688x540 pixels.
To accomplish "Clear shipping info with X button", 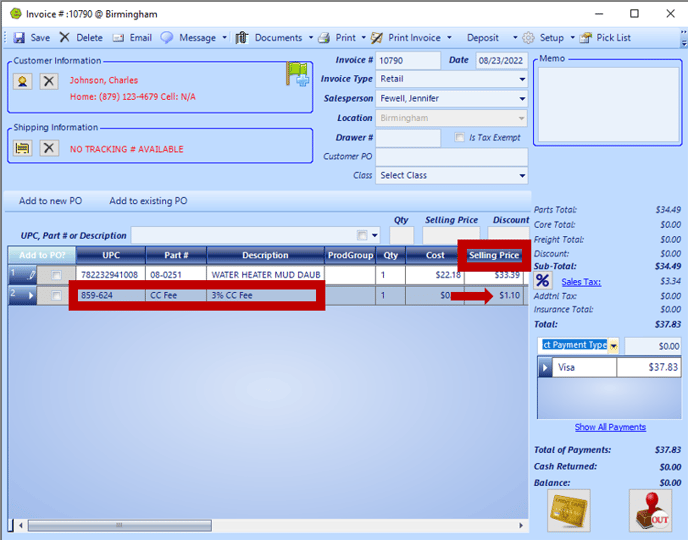I will 49,148.
